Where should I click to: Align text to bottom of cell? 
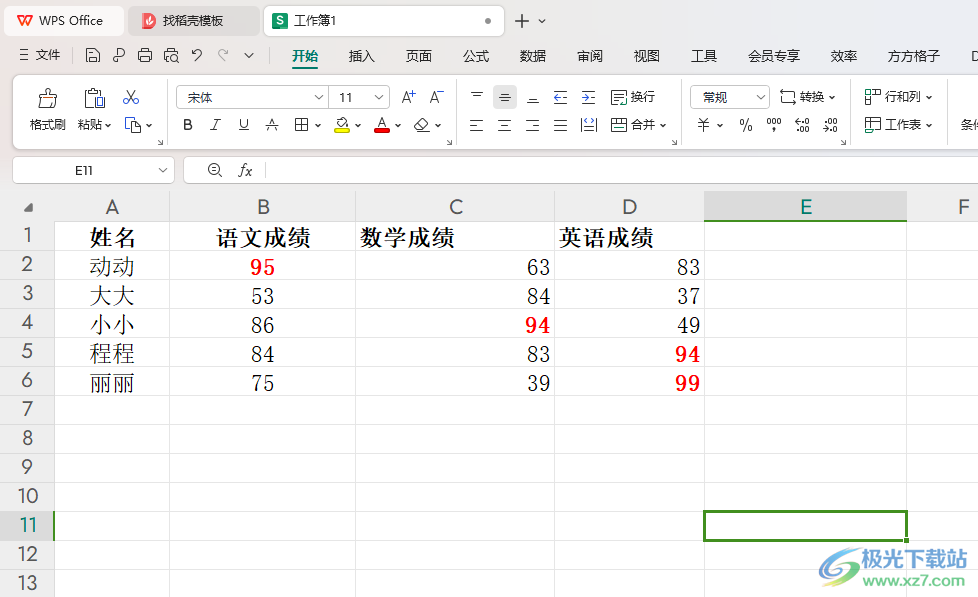click(533, 97)
